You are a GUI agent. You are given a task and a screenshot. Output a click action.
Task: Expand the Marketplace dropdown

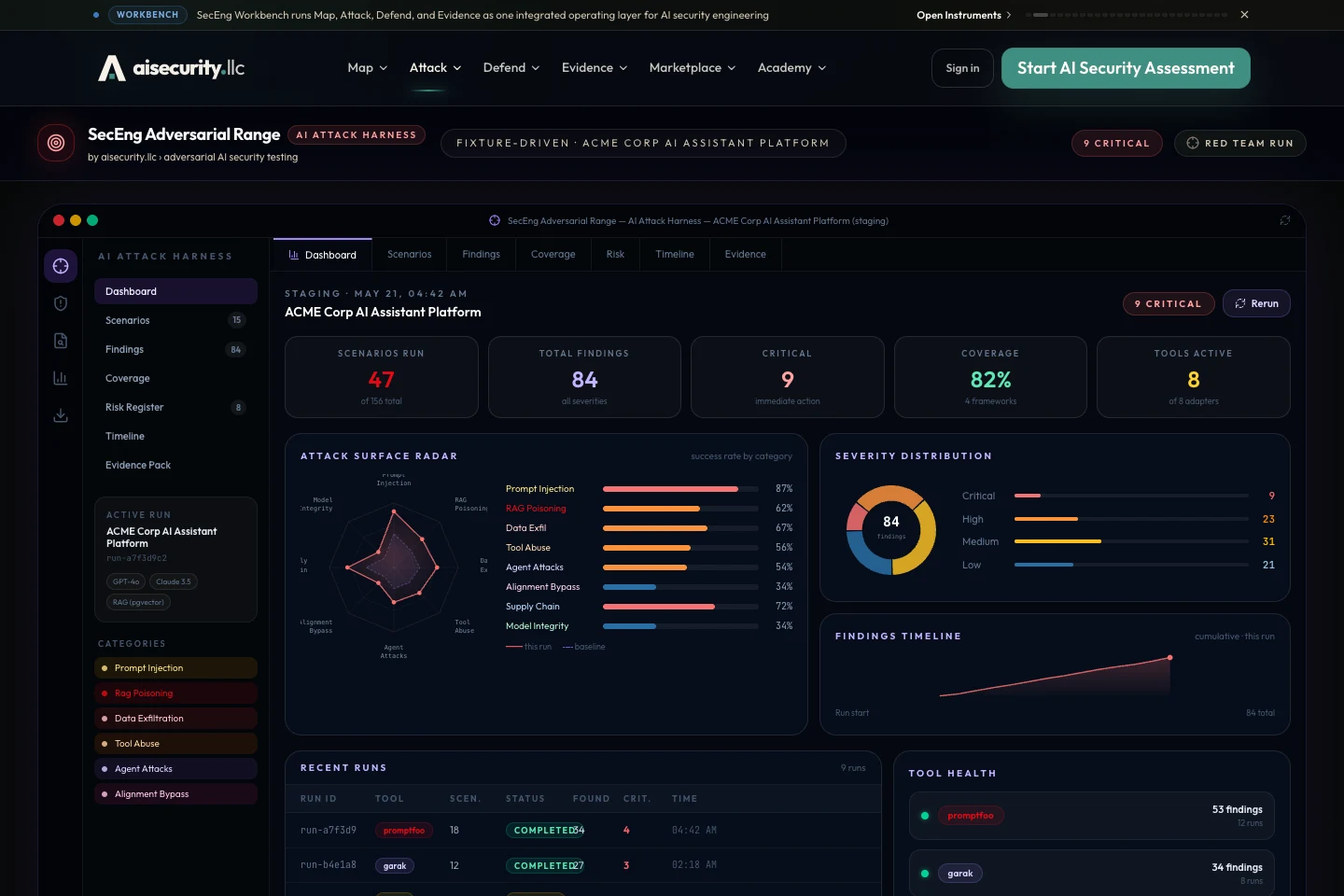pos(693,68)
